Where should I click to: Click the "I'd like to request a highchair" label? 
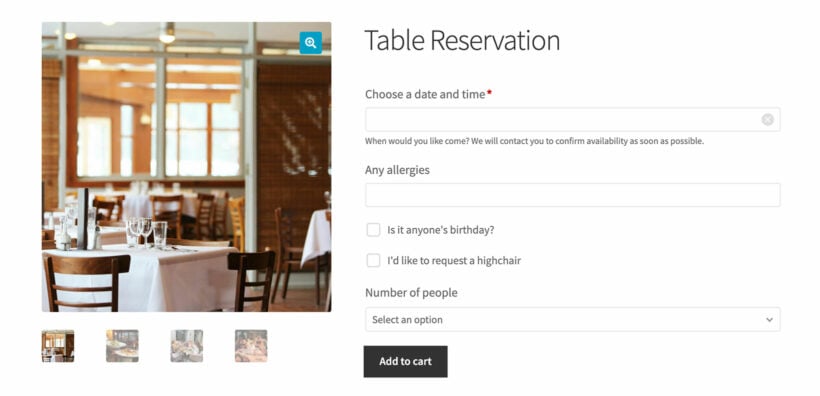(x=454, y=261)
